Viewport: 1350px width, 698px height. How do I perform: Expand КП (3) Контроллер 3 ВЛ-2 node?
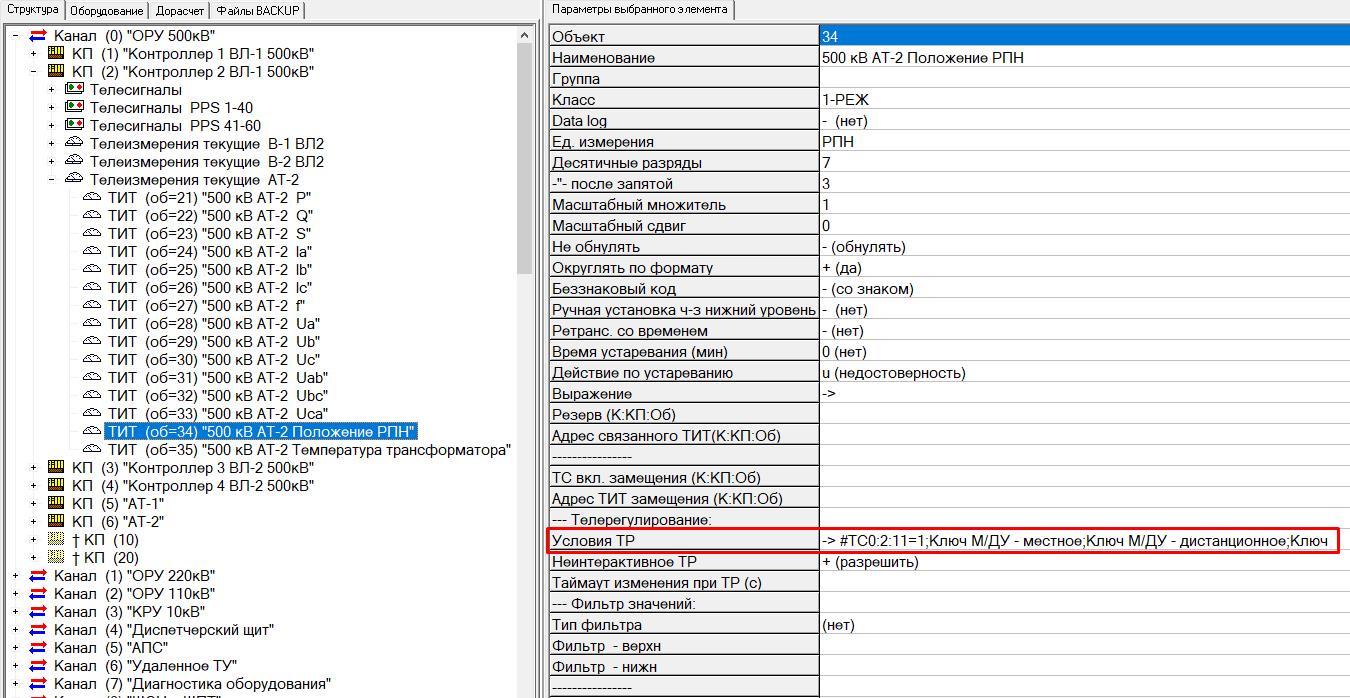click(x=33, y=468)
